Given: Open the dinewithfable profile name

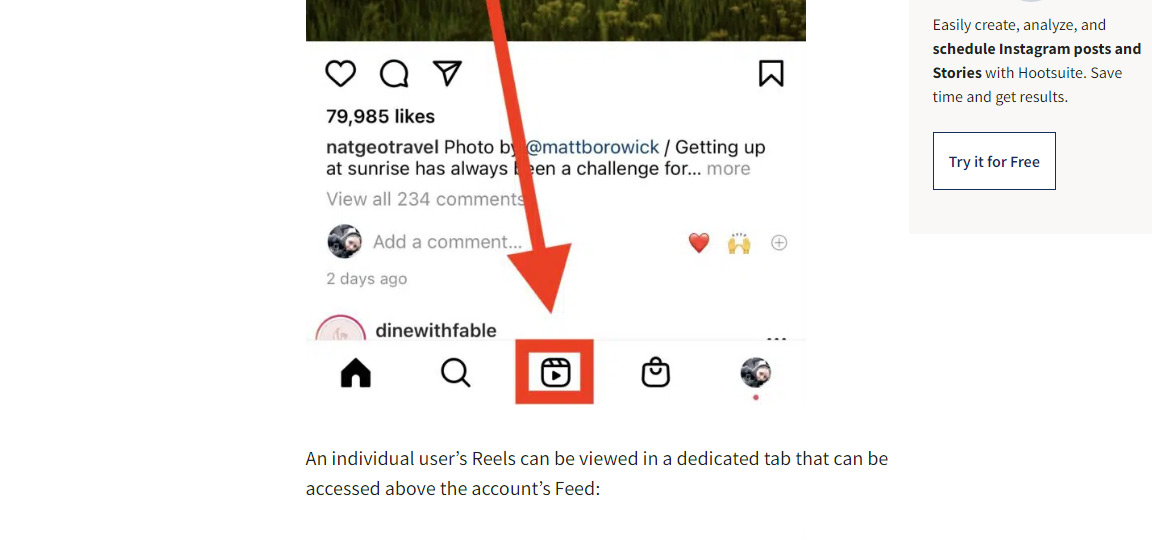Looking at the screenshot, I should coord(436,330).
